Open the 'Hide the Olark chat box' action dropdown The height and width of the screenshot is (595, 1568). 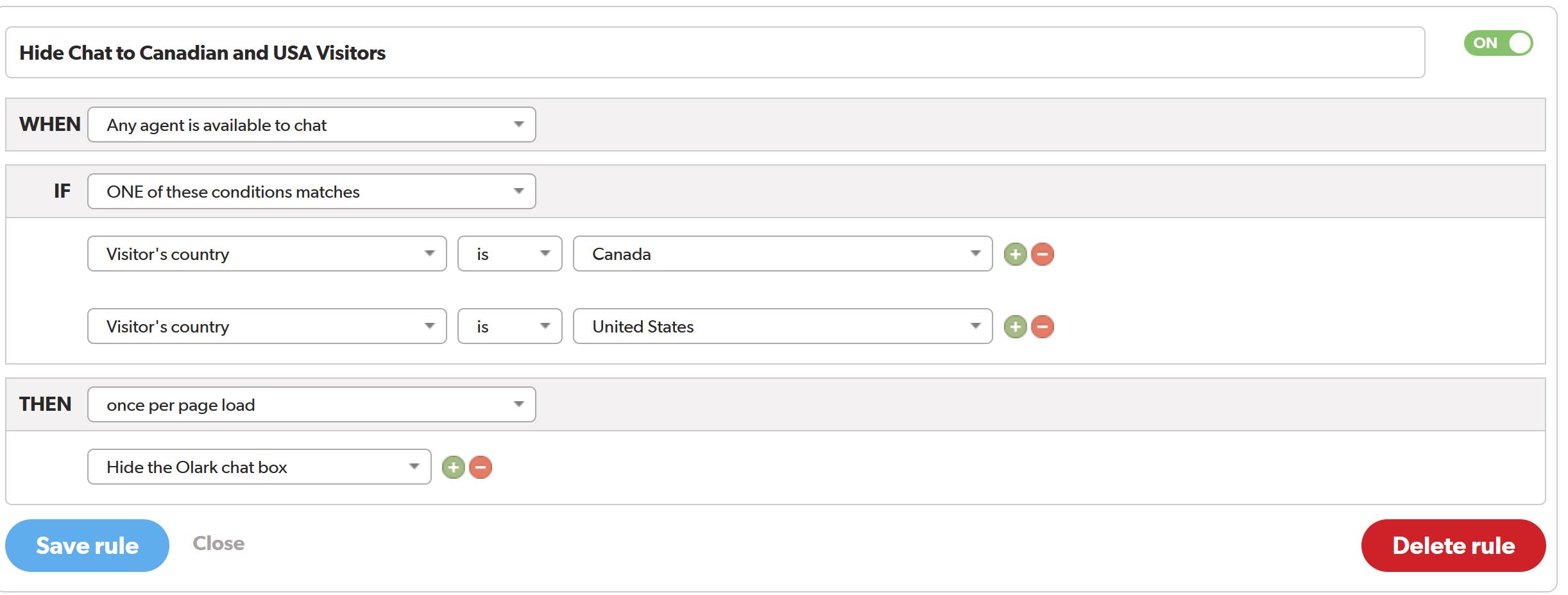pos(259,467)
